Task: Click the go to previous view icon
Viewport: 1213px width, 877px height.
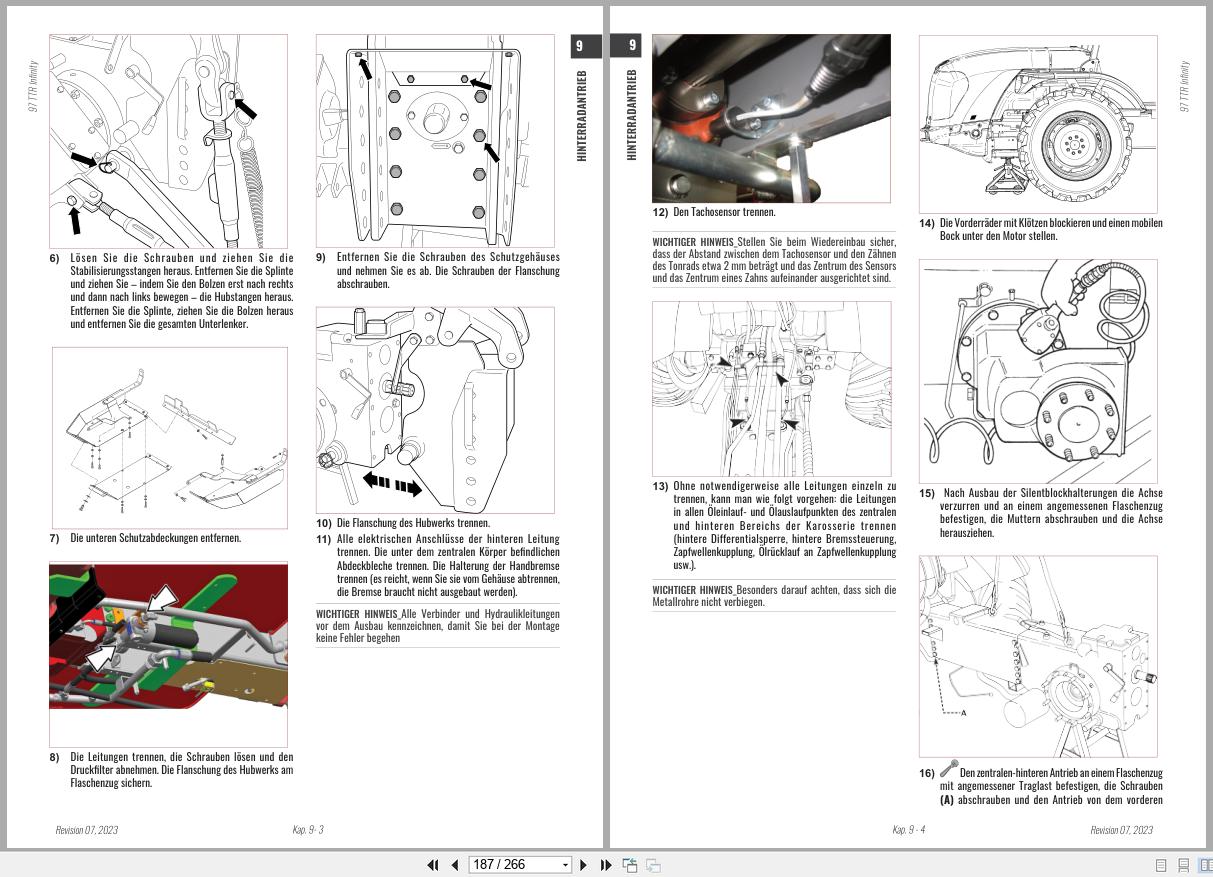Action: (630, 865)
